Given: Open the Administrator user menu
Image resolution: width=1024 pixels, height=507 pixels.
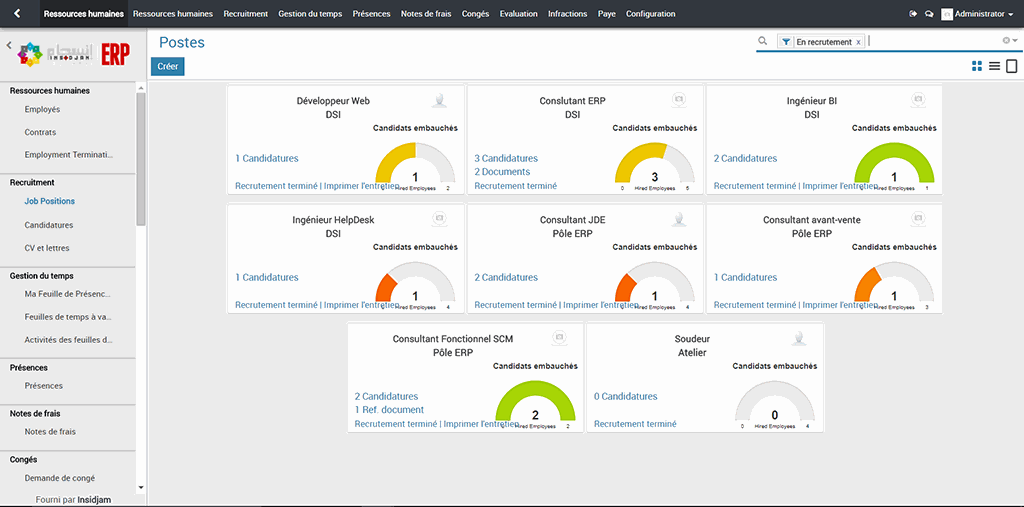Looking at the screenshot, I should pos(977,14).
